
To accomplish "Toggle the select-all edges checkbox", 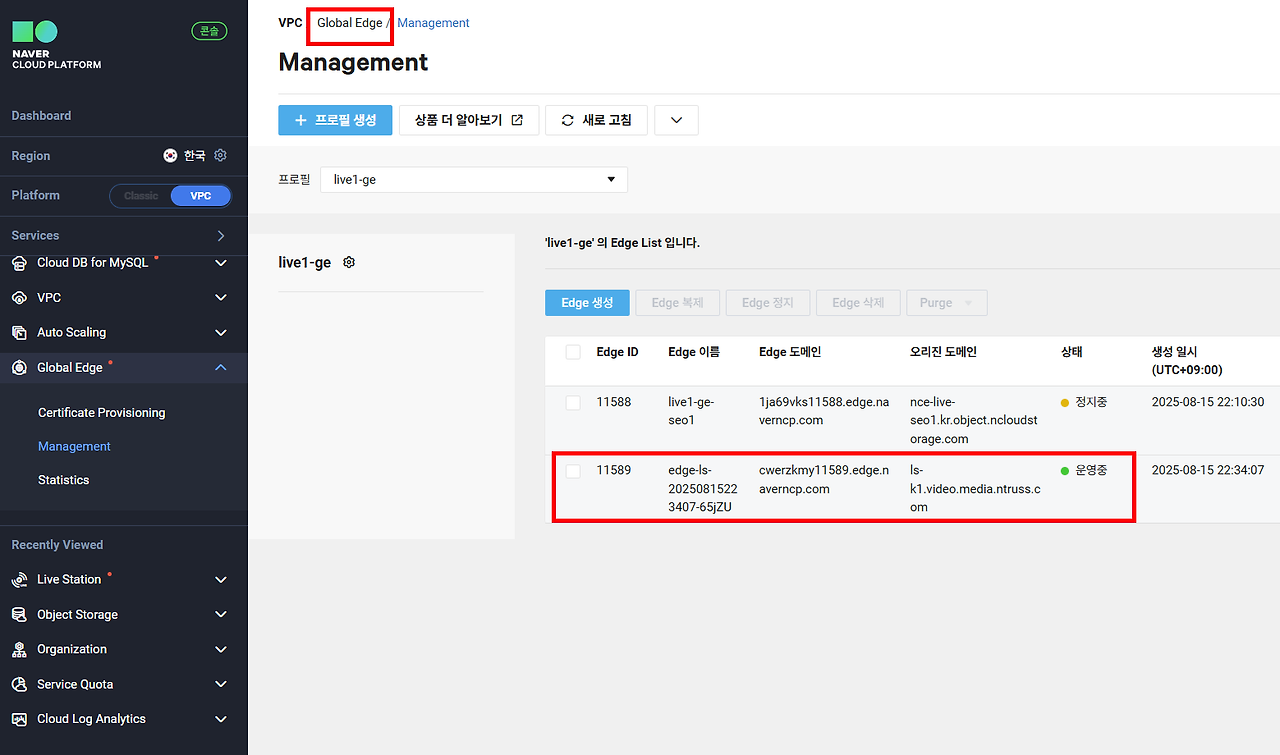I will (x=573, y=352).
